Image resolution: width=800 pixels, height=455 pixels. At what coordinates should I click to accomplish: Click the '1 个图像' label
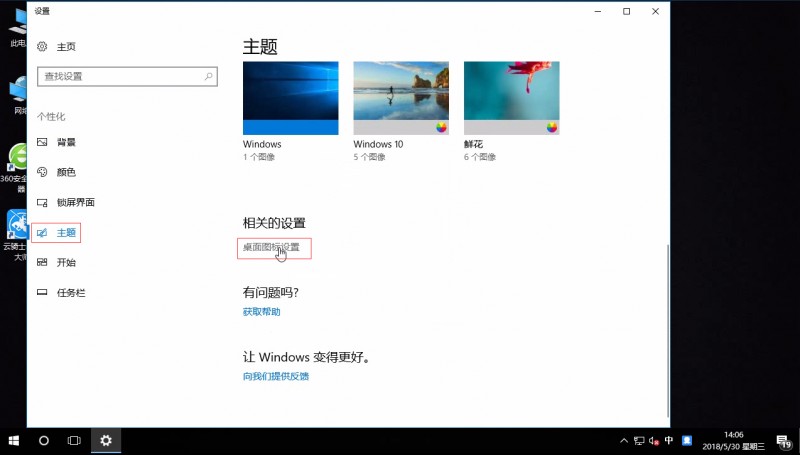click(x=259, y=157)
